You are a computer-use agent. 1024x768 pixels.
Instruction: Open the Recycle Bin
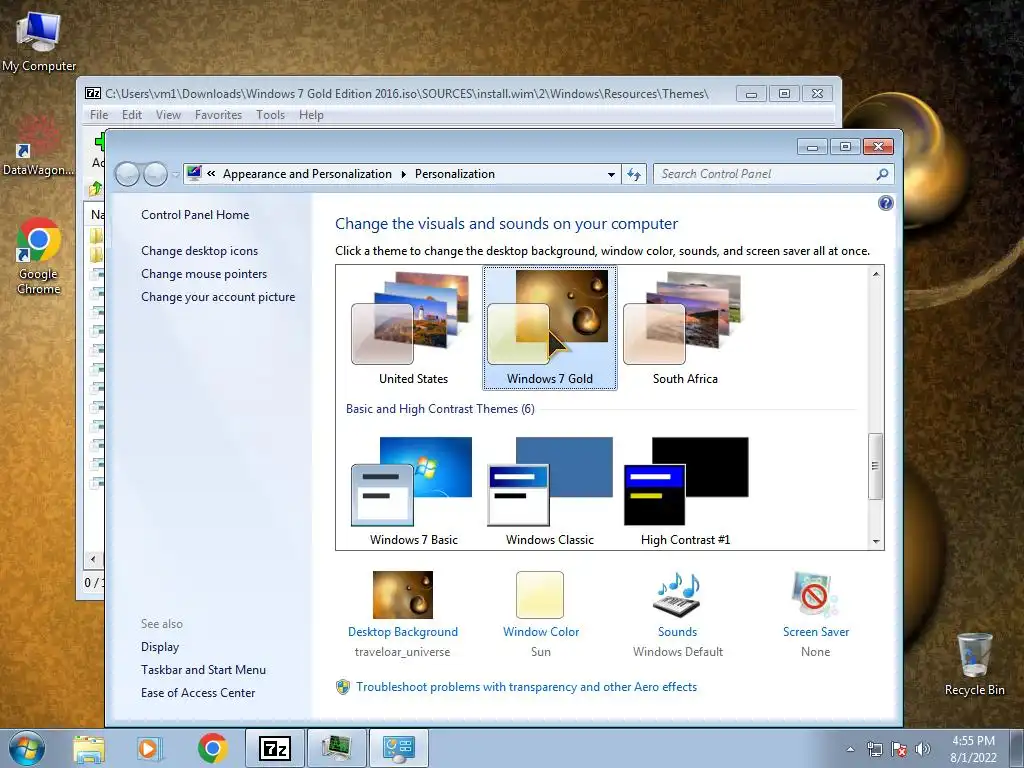pos(974,665)
